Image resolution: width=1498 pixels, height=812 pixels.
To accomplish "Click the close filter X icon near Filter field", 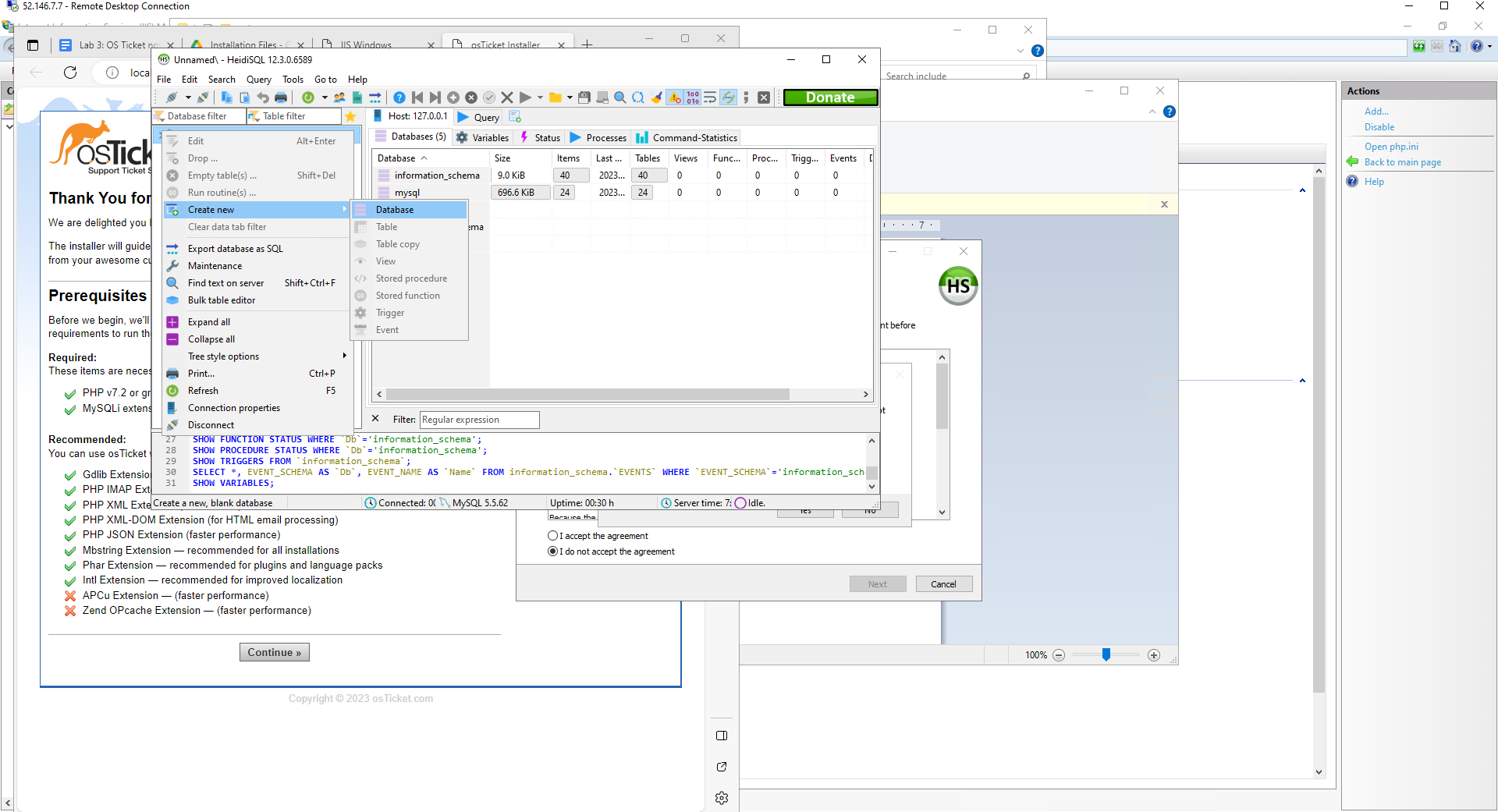I will pyautogui.click(x=375, y=419).
